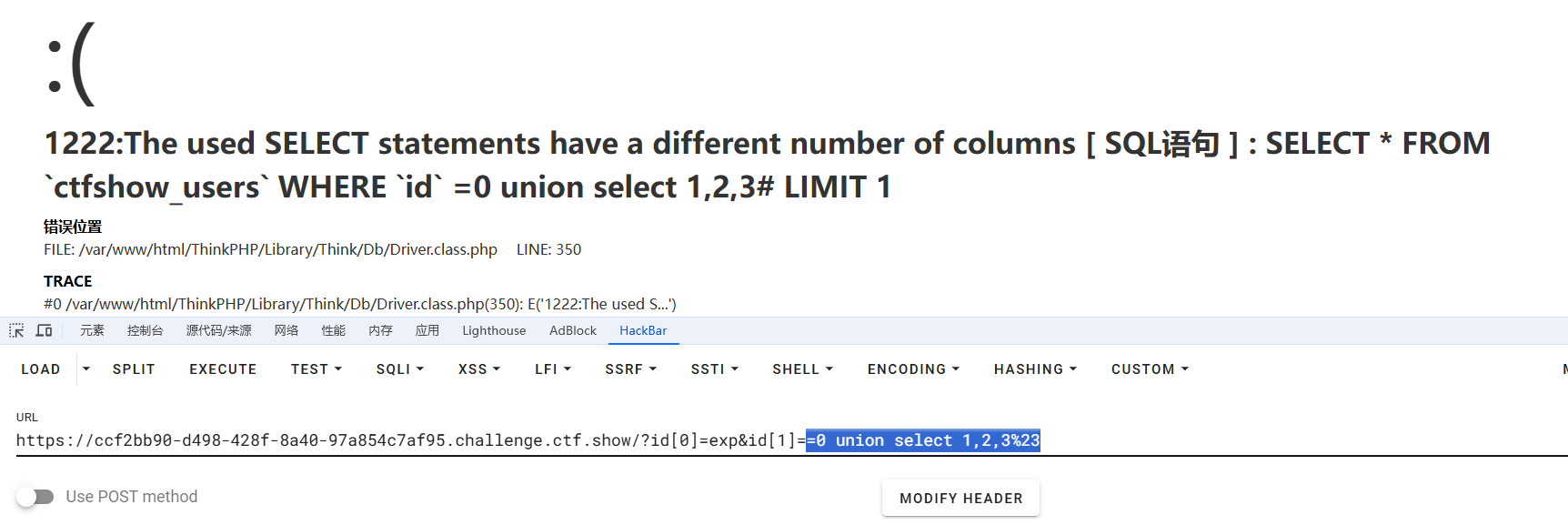
Task: Expand the SHELL dropdown menu
Action: point(802,369)
